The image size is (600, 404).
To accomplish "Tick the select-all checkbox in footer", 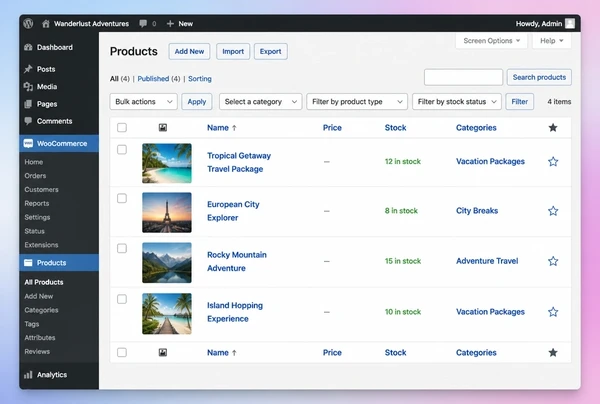I will [122, 352].
